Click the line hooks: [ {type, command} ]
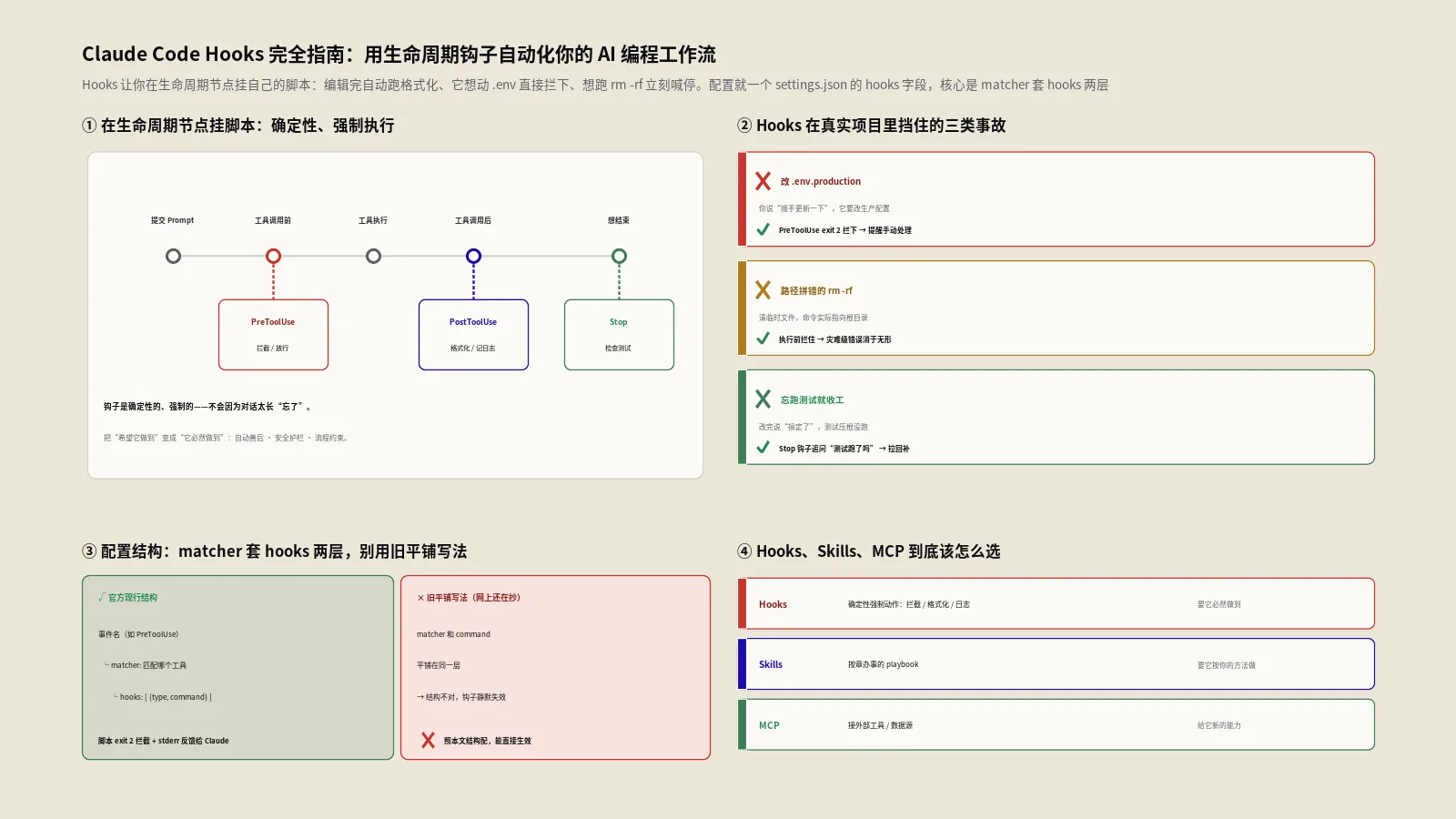 [x=163, y=697]
